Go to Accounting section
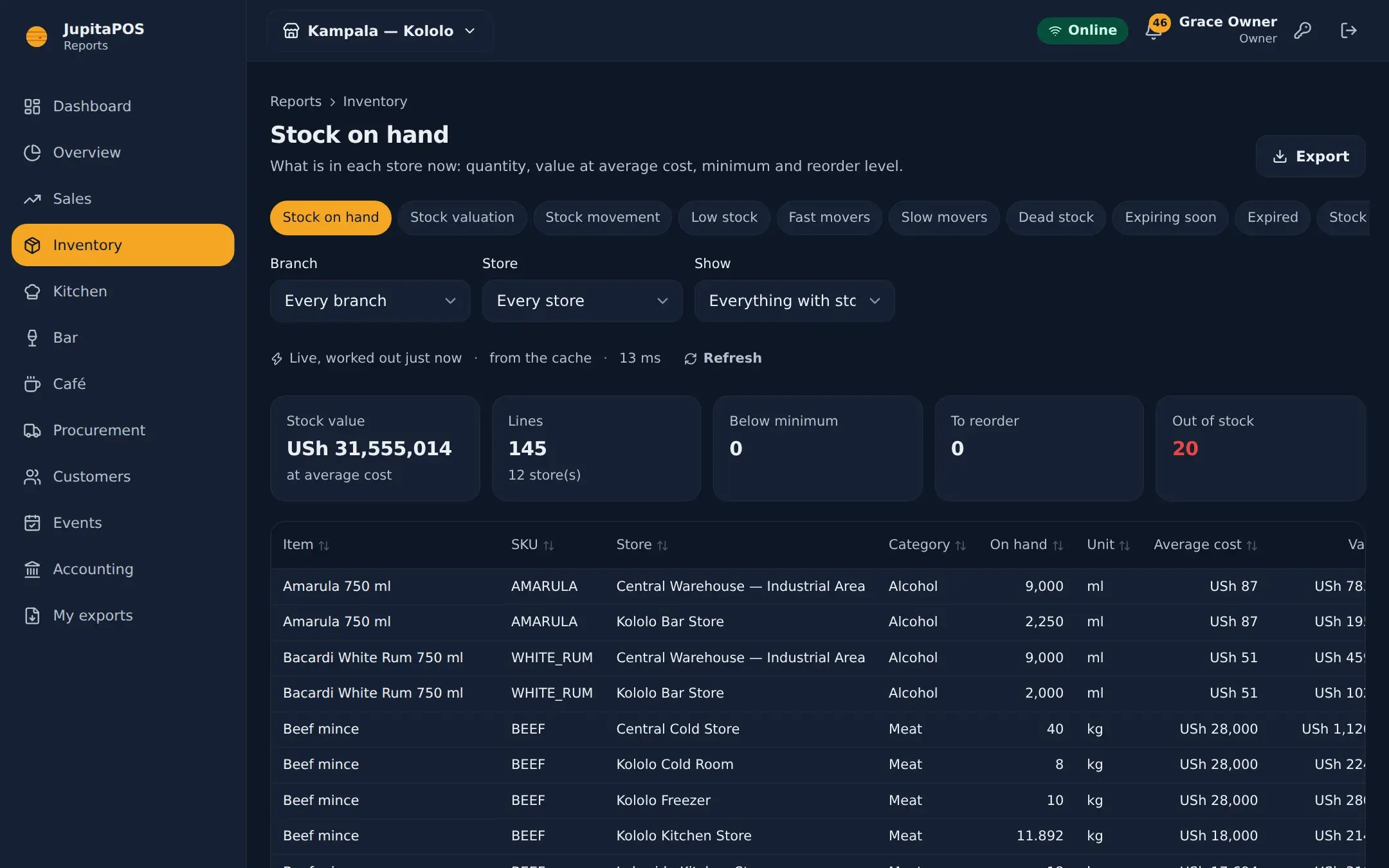Screen dimensions: 1389x868 123,569
